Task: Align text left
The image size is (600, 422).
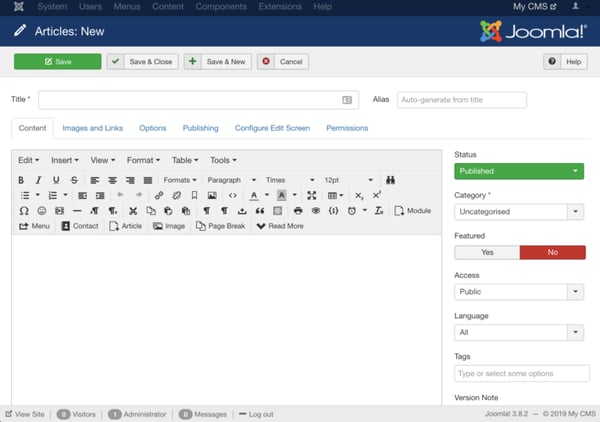Action: click(95, 180)
